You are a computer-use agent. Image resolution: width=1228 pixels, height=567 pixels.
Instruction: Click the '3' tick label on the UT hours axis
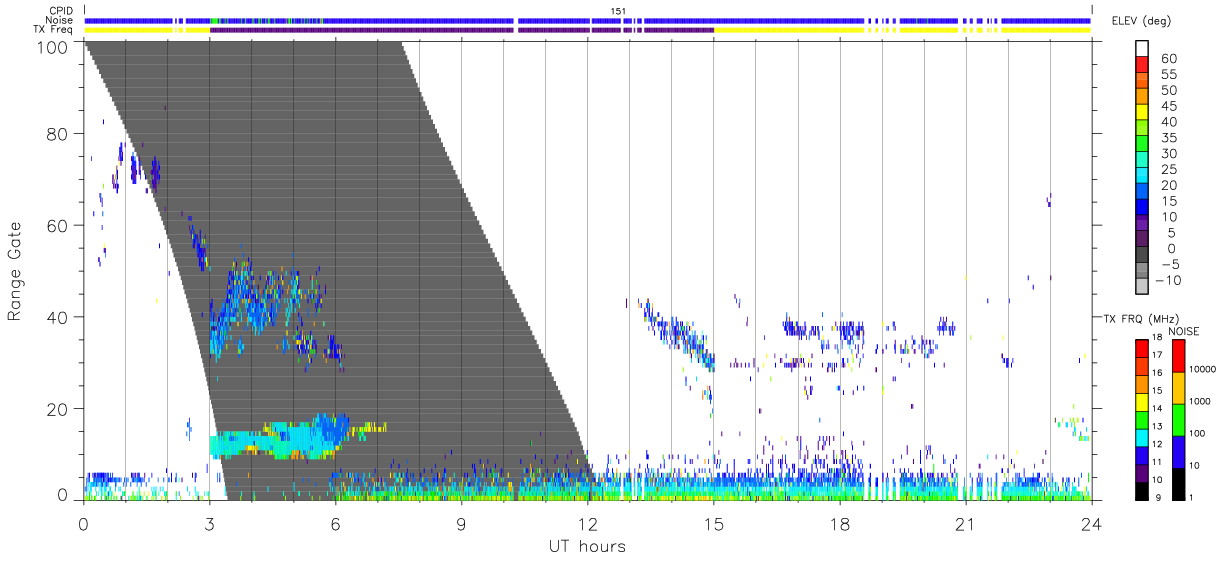(210, 522)
